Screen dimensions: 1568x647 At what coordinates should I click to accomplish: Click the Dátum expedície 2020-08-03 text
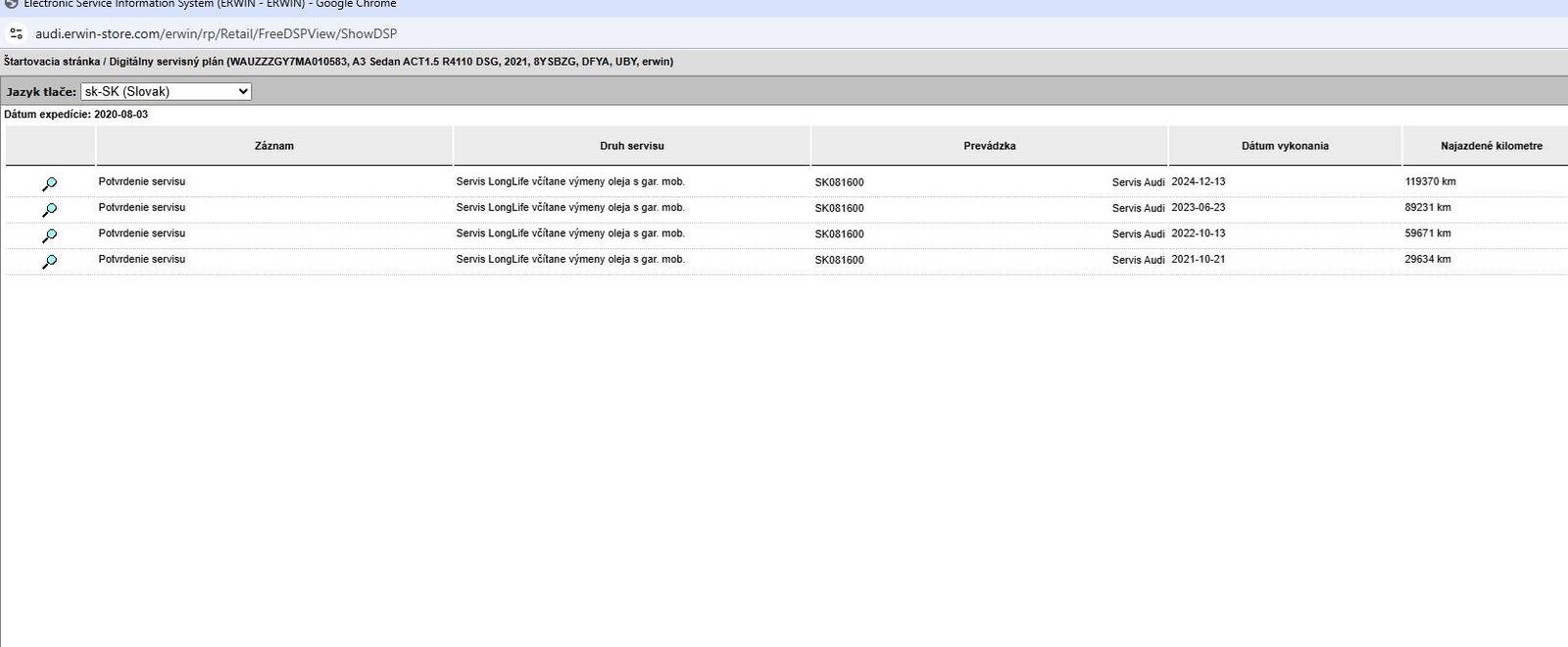click(x=76, y=114)
